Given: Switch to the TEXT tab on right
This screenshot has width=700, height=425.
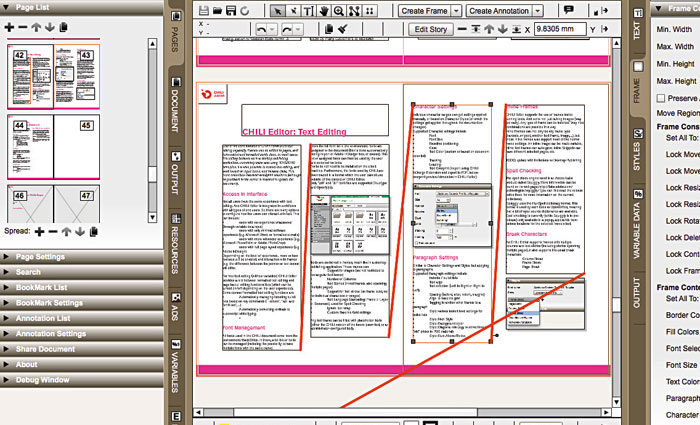Looking at the screenshot, I should (638, 25).
